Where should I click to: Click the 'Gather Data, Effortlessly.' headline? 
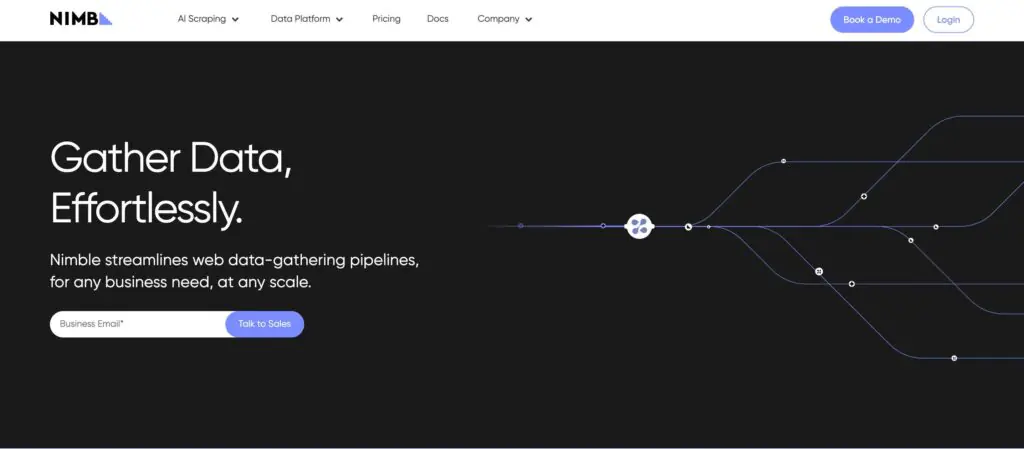point(171,183)
